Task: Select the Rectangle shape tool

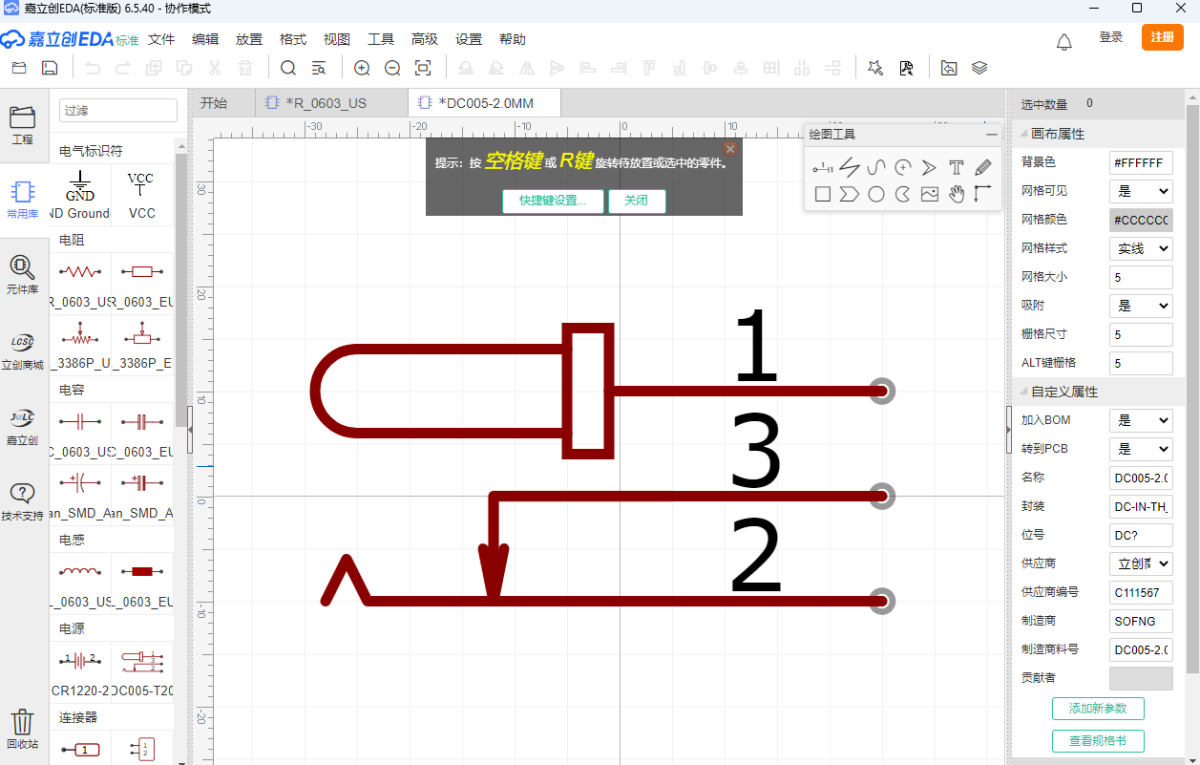Action: pos(823,194)
